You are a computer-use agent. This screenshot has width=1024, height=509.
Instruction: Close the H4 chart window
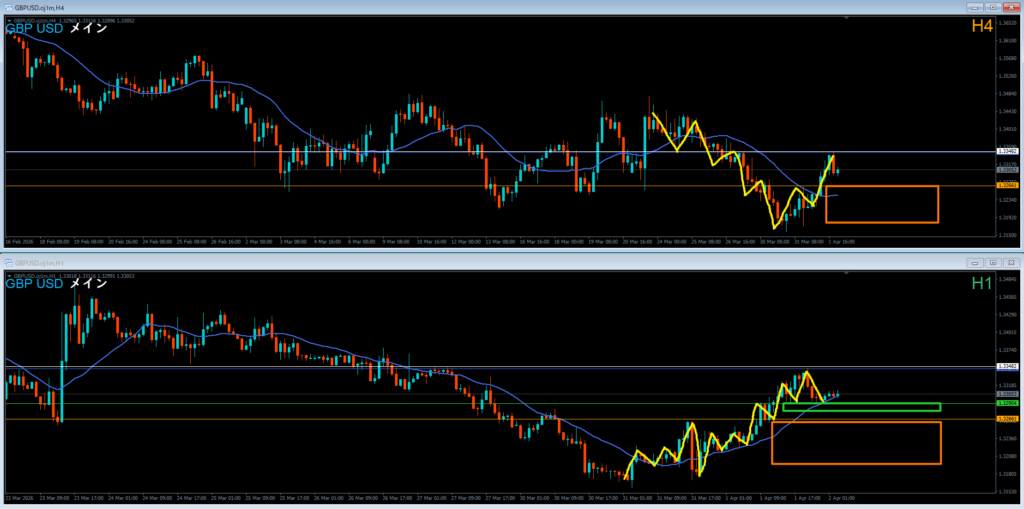[1010, 6]
